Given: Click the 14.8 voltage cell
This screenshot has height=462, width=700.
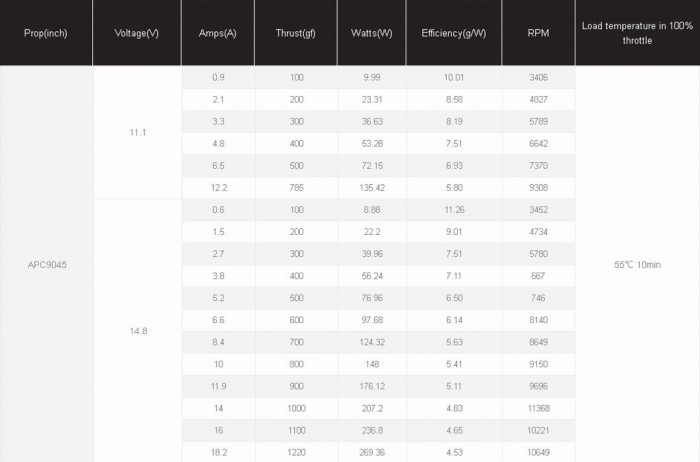Looking at the screenshot, I should pos(138,331).
